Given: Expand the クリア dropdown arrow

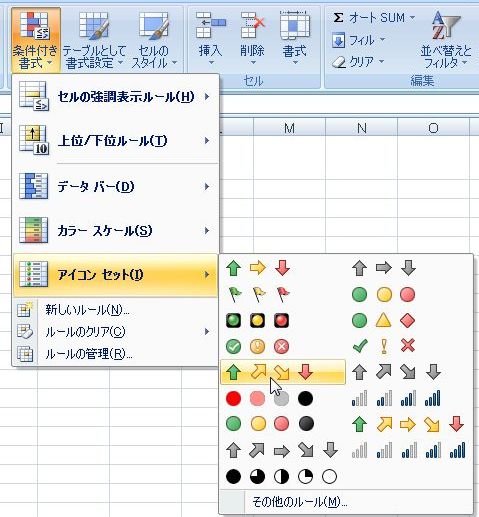Looking at the screenshot, I should point(382,62).
